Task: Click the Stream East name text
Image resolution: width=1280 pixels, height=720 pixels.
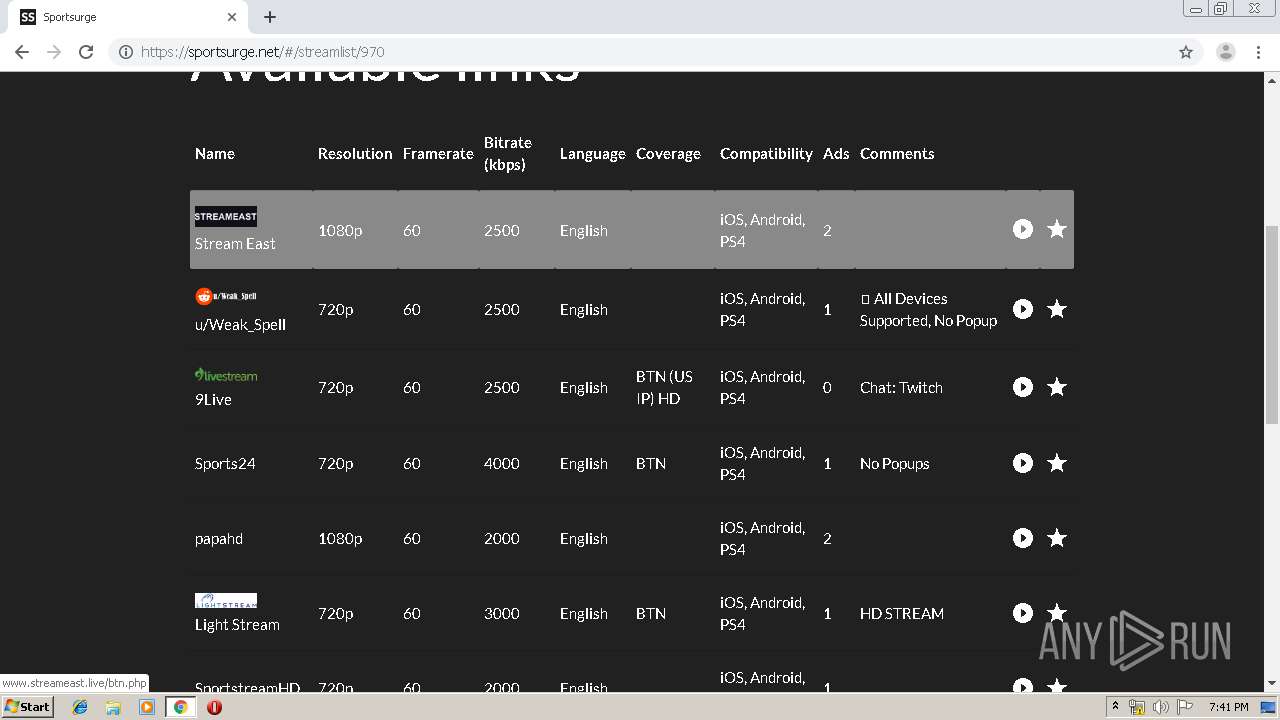Action: [235, 243]
